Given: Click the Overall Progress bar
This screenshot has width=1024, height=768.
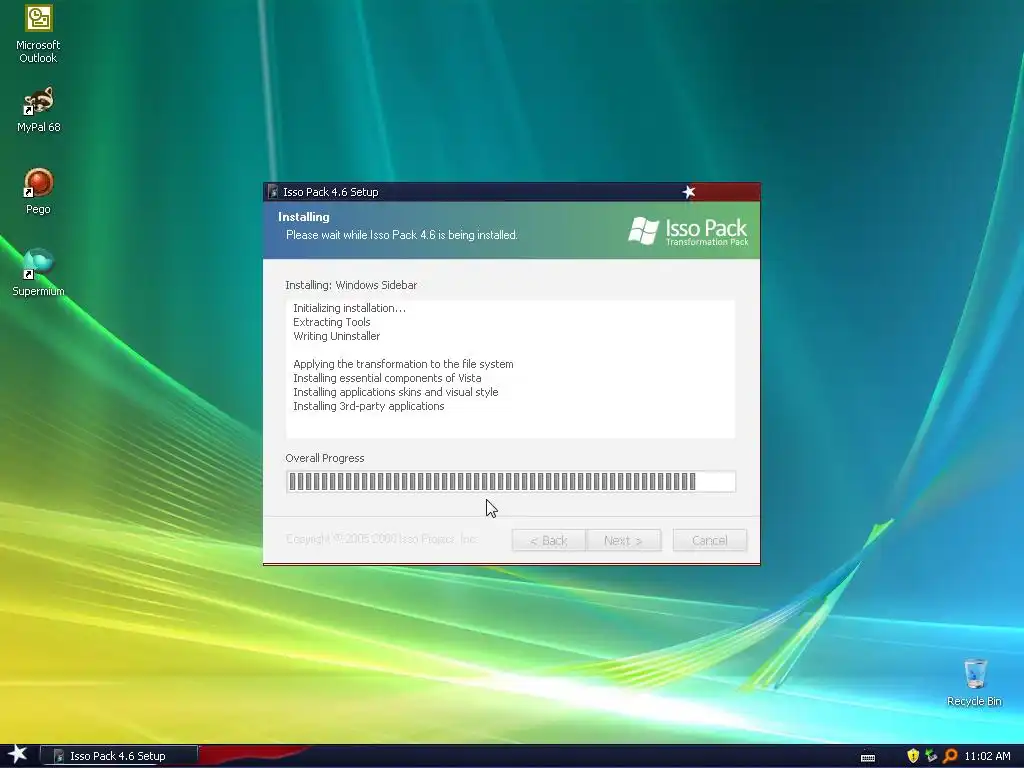Looking at the screenshot, I should point(511,481).
